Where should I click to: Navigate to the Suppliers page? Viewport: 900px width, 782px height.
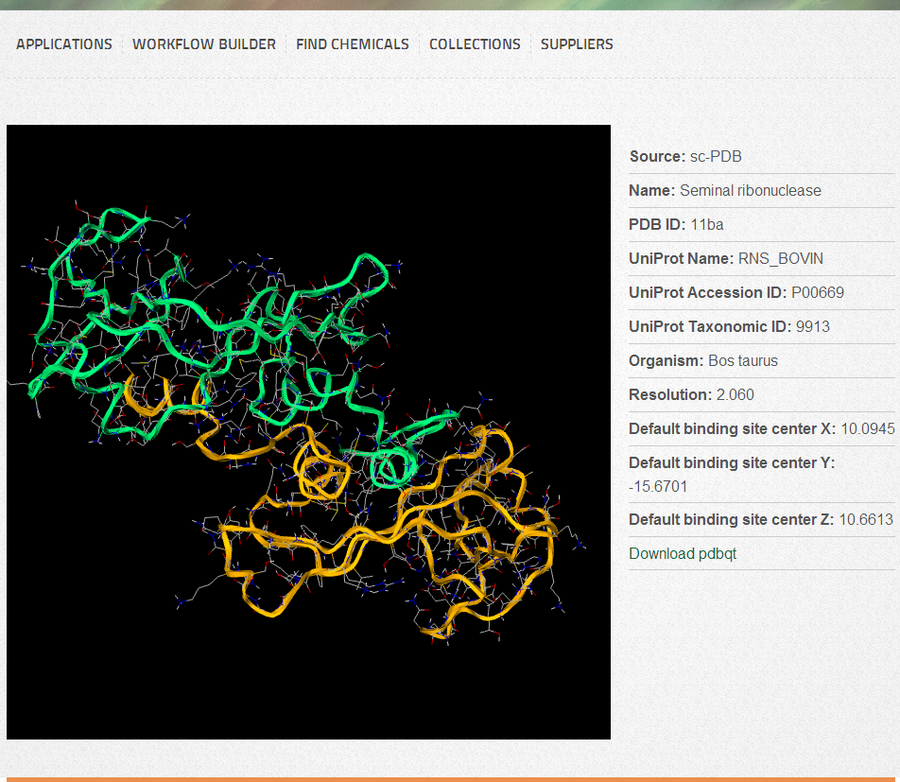tap(577, 44)
